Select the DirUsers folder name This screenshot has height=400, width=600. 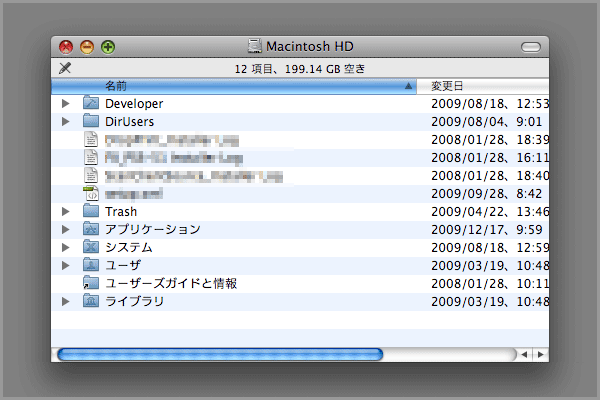tap(130, 122)
